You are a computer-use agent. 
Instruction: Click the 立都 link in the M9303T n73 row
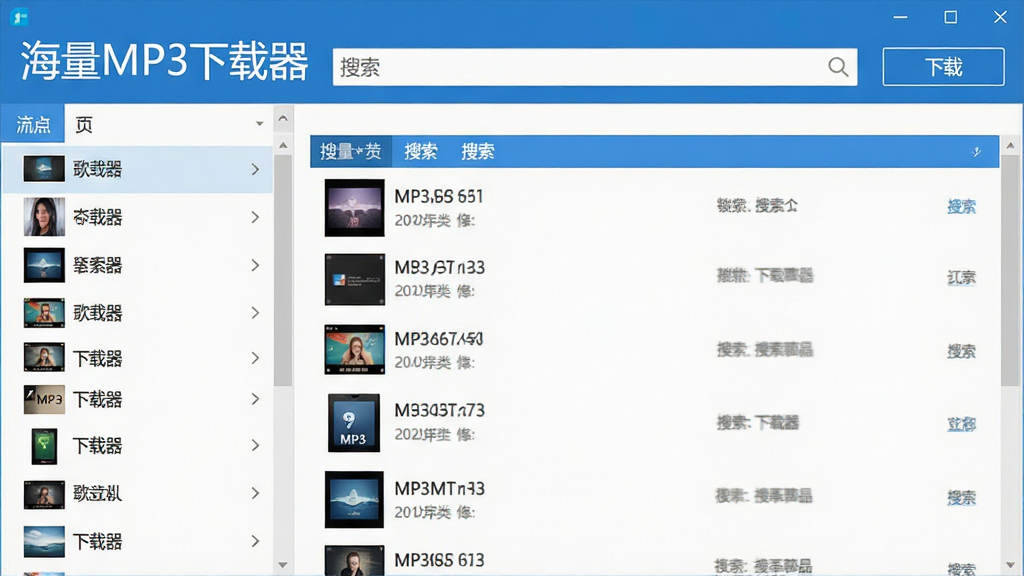961,424
